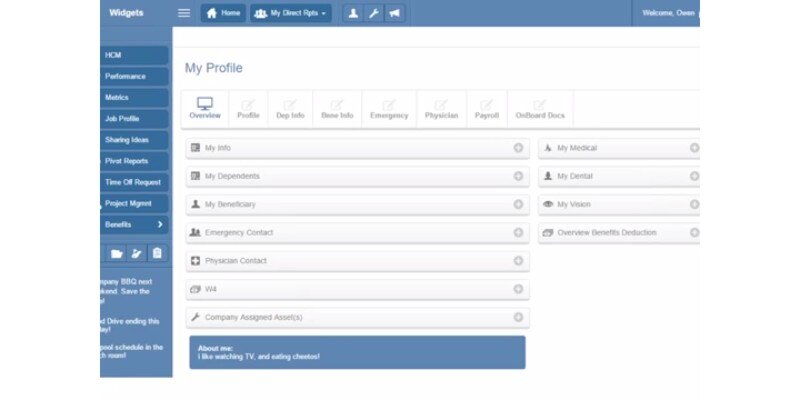Click the W4 section row
This screenshot has width=800, height=400.
click(357, 289)
